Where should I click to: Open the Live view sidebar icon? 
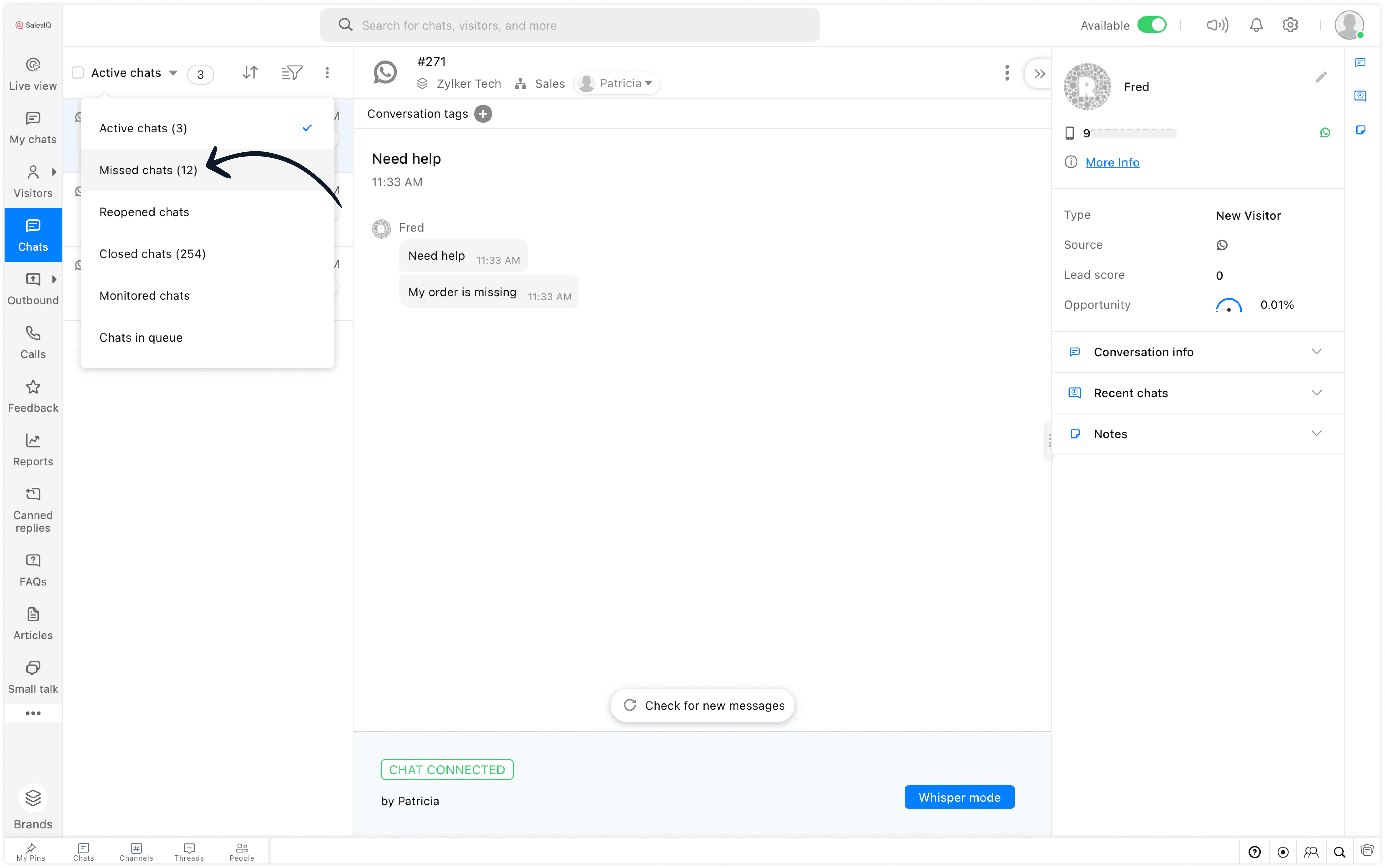point(33,73)
